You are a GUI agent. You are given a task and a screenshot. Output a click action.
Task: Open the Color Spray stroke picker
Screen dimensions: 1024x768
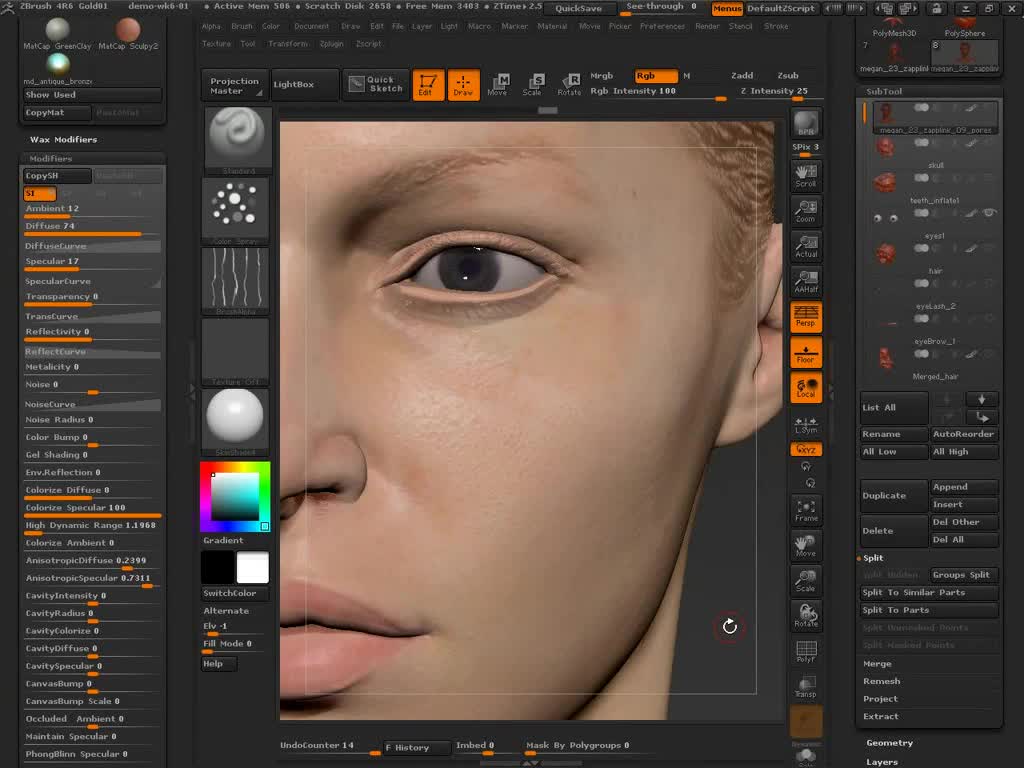[x=235, y=210]
